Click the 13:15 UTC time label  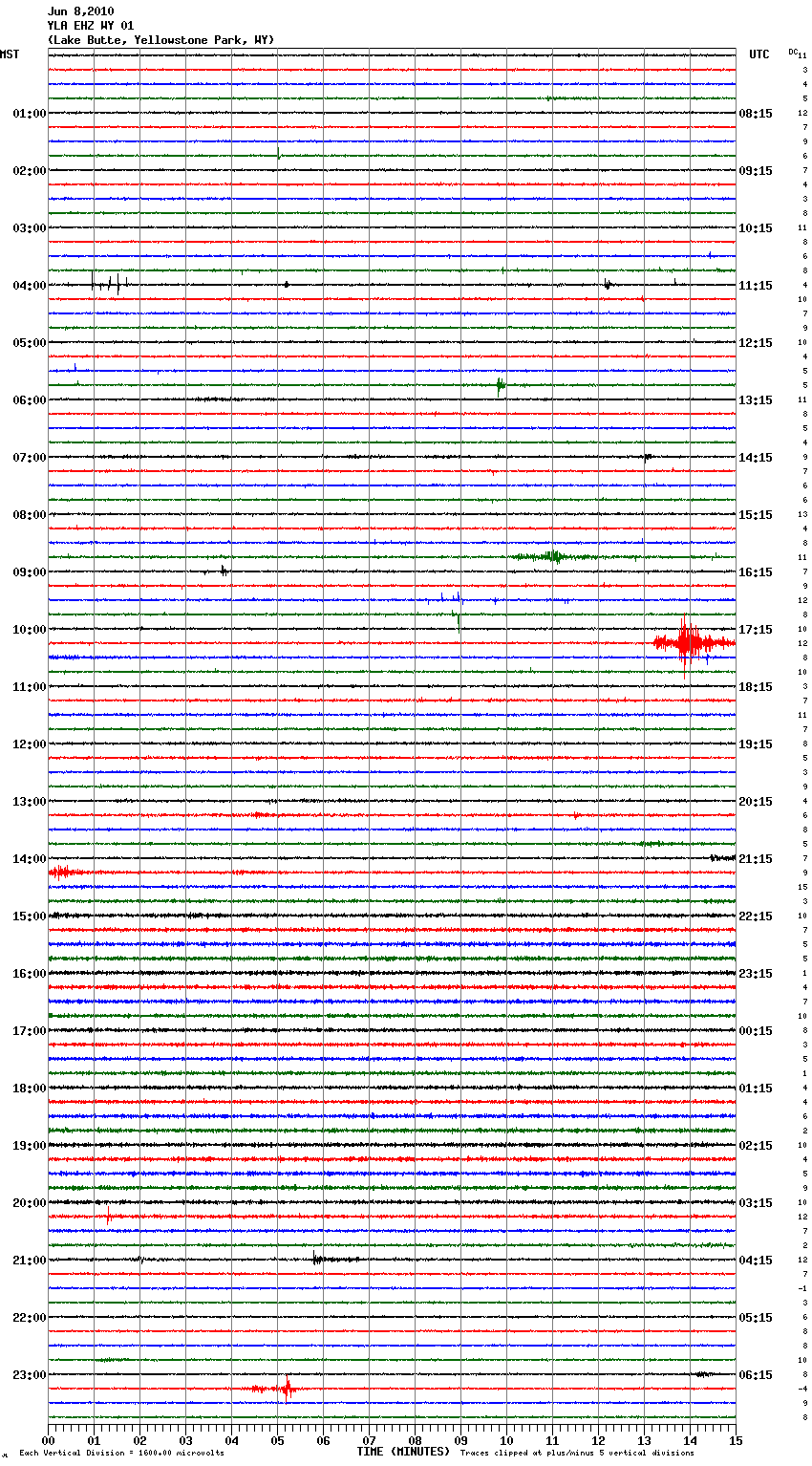(756, 400)
